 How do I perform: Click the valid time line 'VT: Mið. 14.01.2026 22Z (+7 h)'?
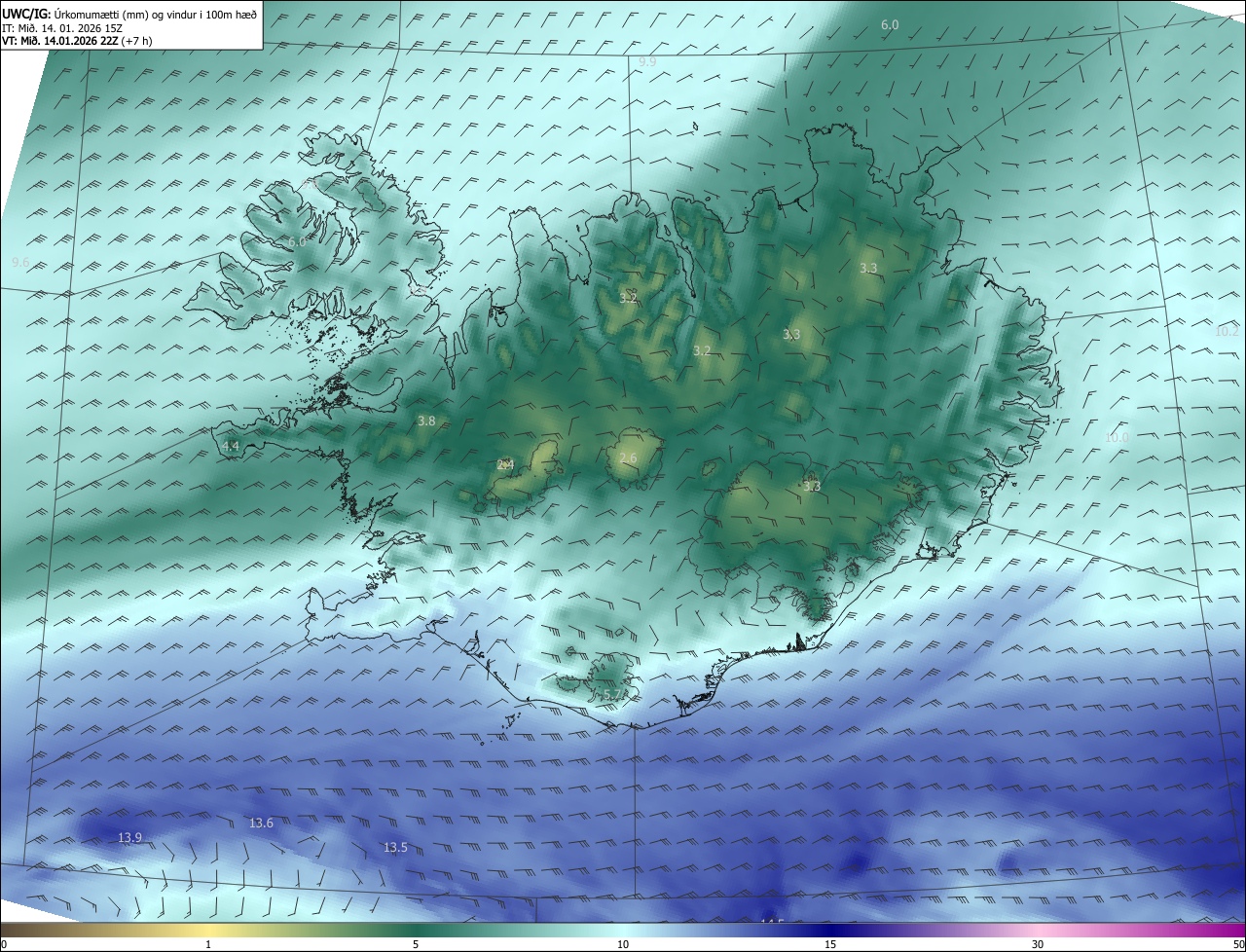pos(77,40)
